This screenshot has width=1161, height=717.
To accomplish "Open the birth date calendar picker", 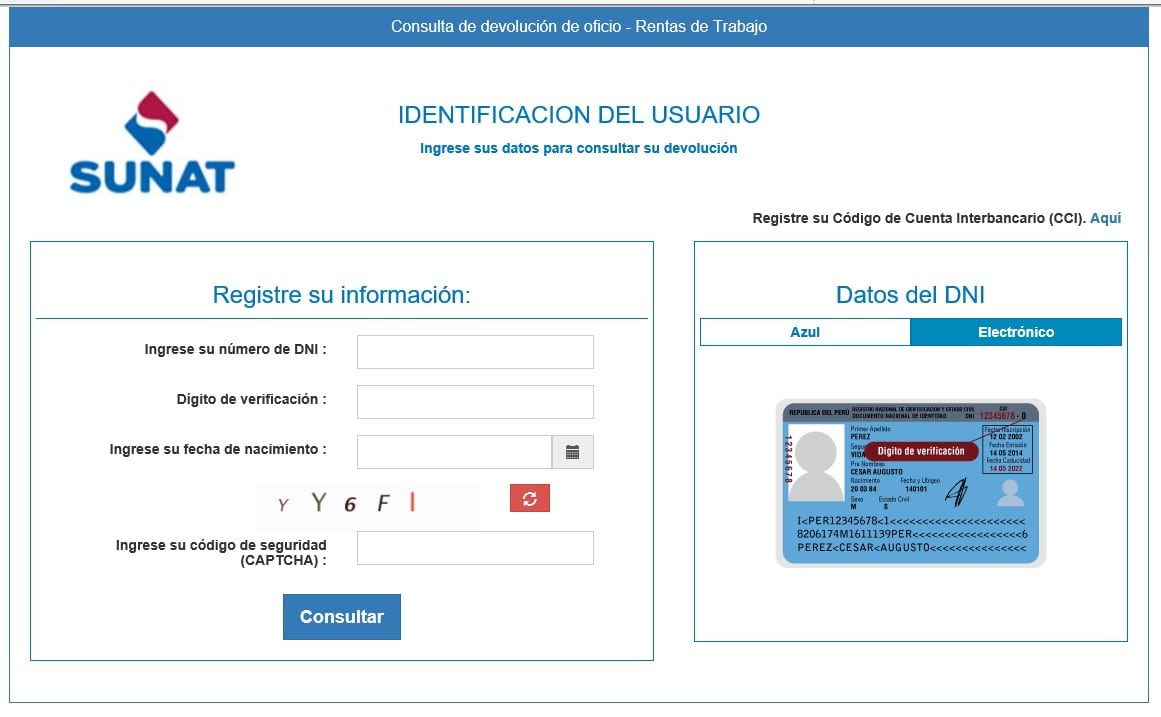I will 573,452.
